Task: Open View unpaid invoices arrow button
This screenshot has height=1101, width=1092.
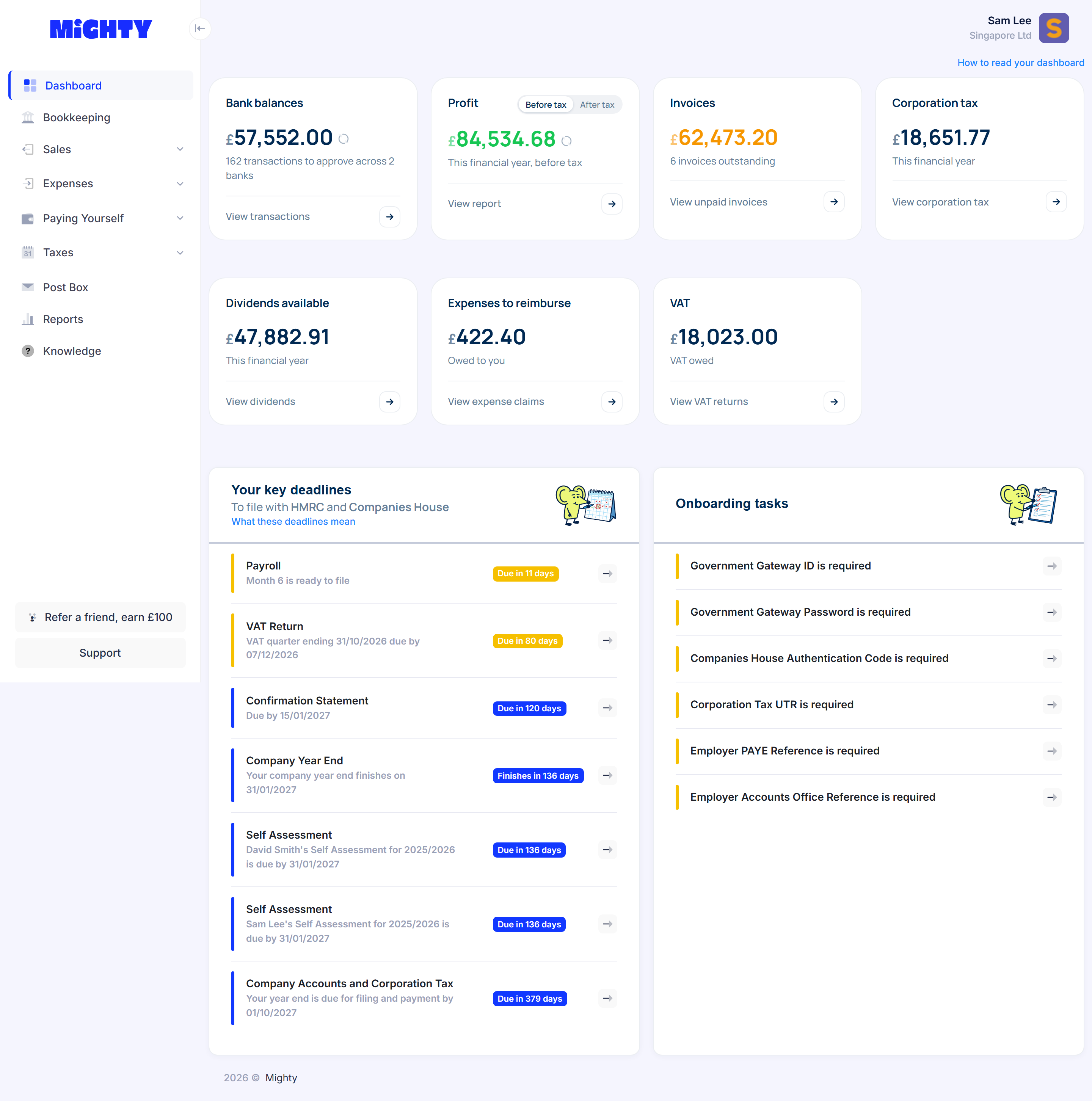Action: click(x=834, y=202)
